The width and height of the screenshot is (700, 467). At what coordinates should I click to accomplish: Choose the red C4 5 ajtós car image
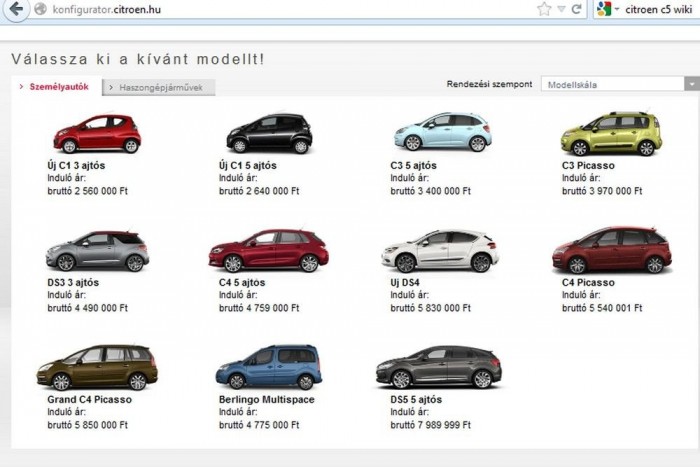(x=269, y=250)
